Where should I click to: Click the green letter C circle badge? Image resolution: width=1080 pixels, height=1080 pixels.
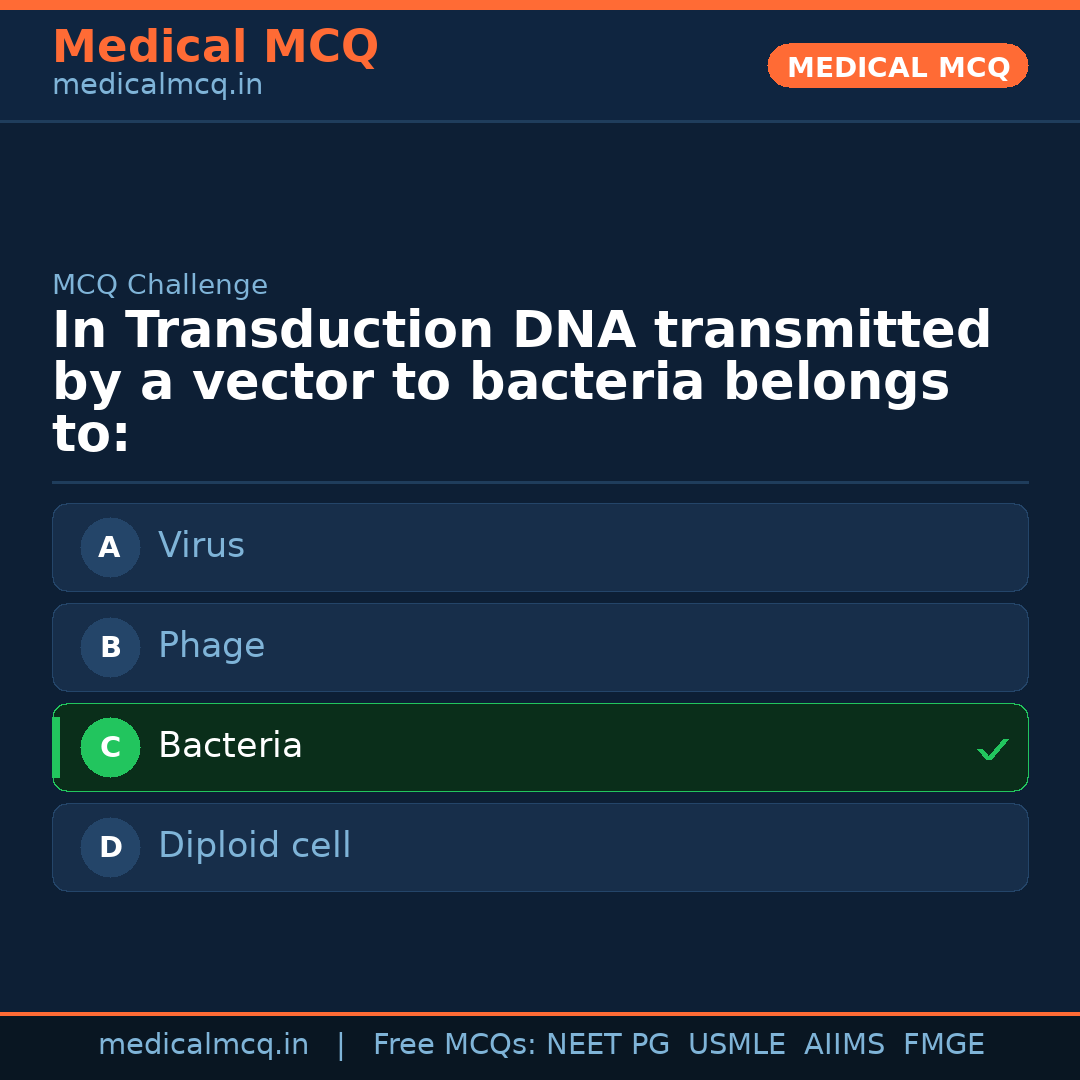pos(110,747)
